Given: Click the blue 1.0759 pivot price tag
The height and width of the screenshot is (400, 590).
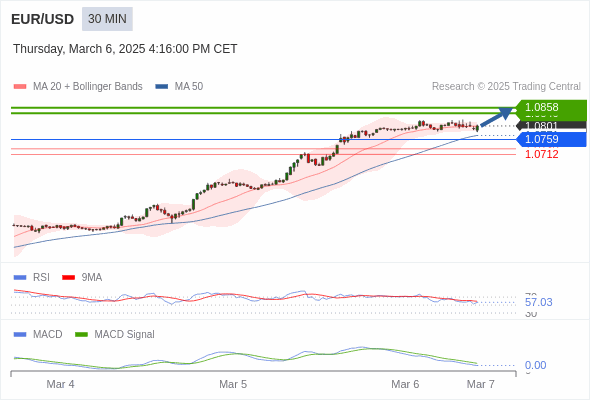Looking at the screenshot, I should click(551, 139).
